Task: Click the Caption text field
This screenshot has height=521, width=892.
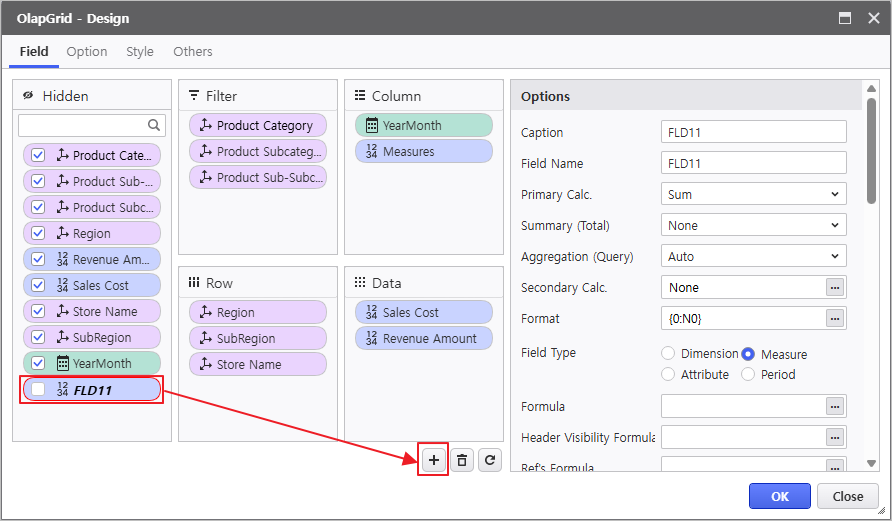Action: (754, 133)
